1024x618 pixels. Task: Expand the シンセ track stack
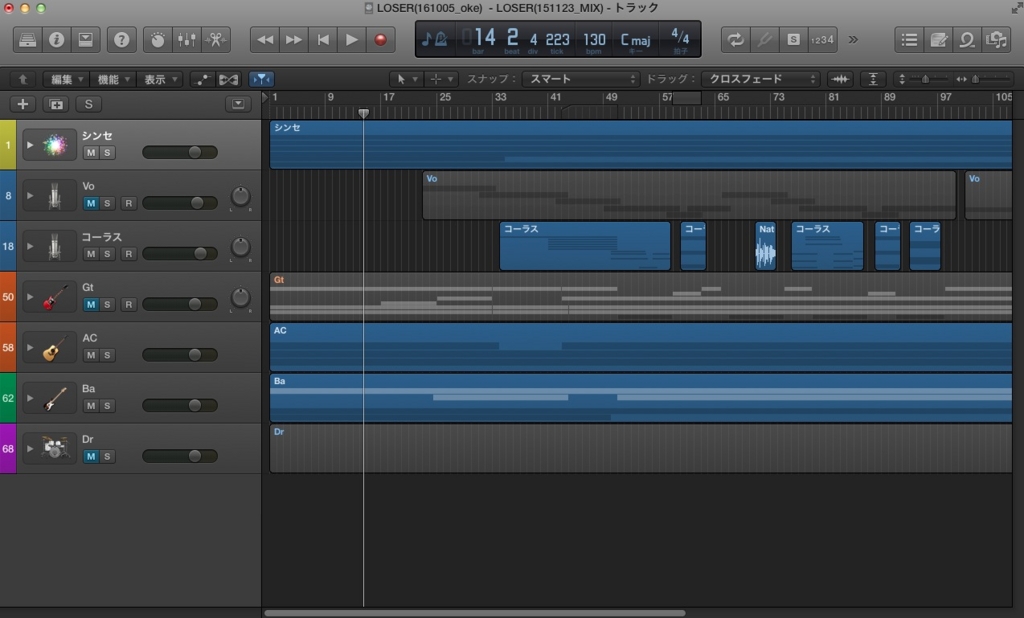point(29,145)
